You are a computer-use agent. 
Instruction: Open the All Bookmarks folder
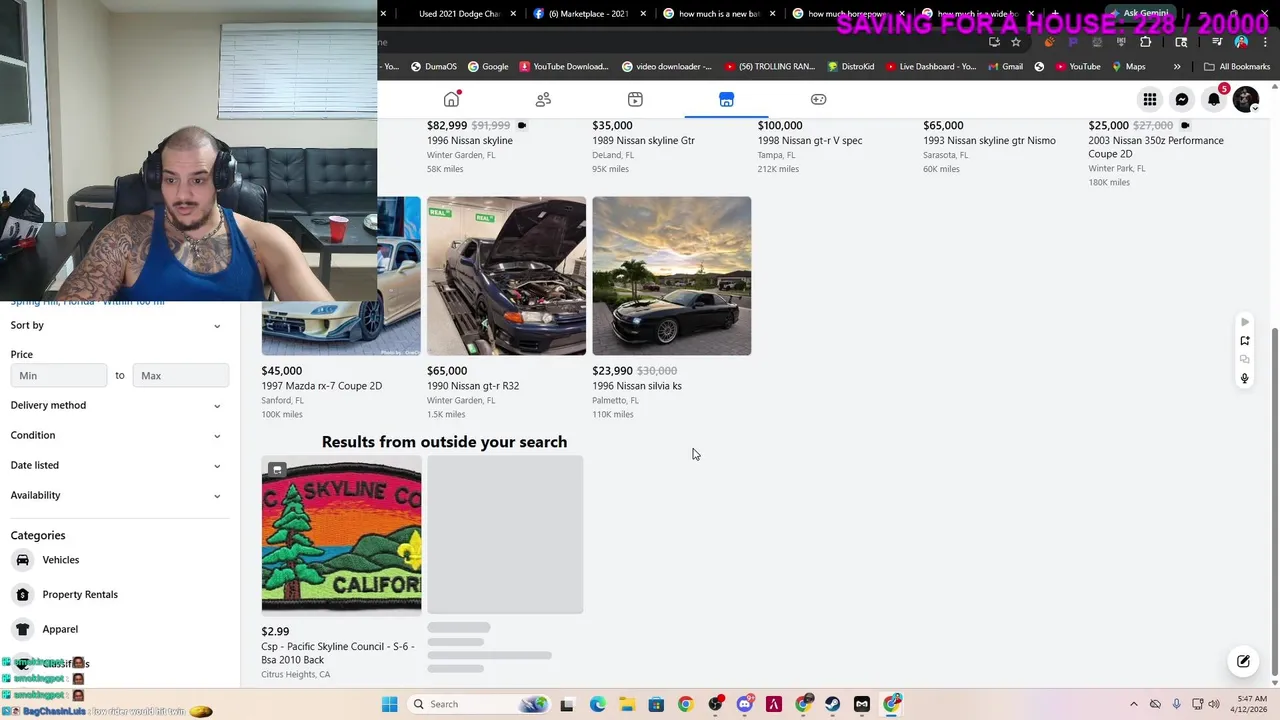tap(1237, 67)
